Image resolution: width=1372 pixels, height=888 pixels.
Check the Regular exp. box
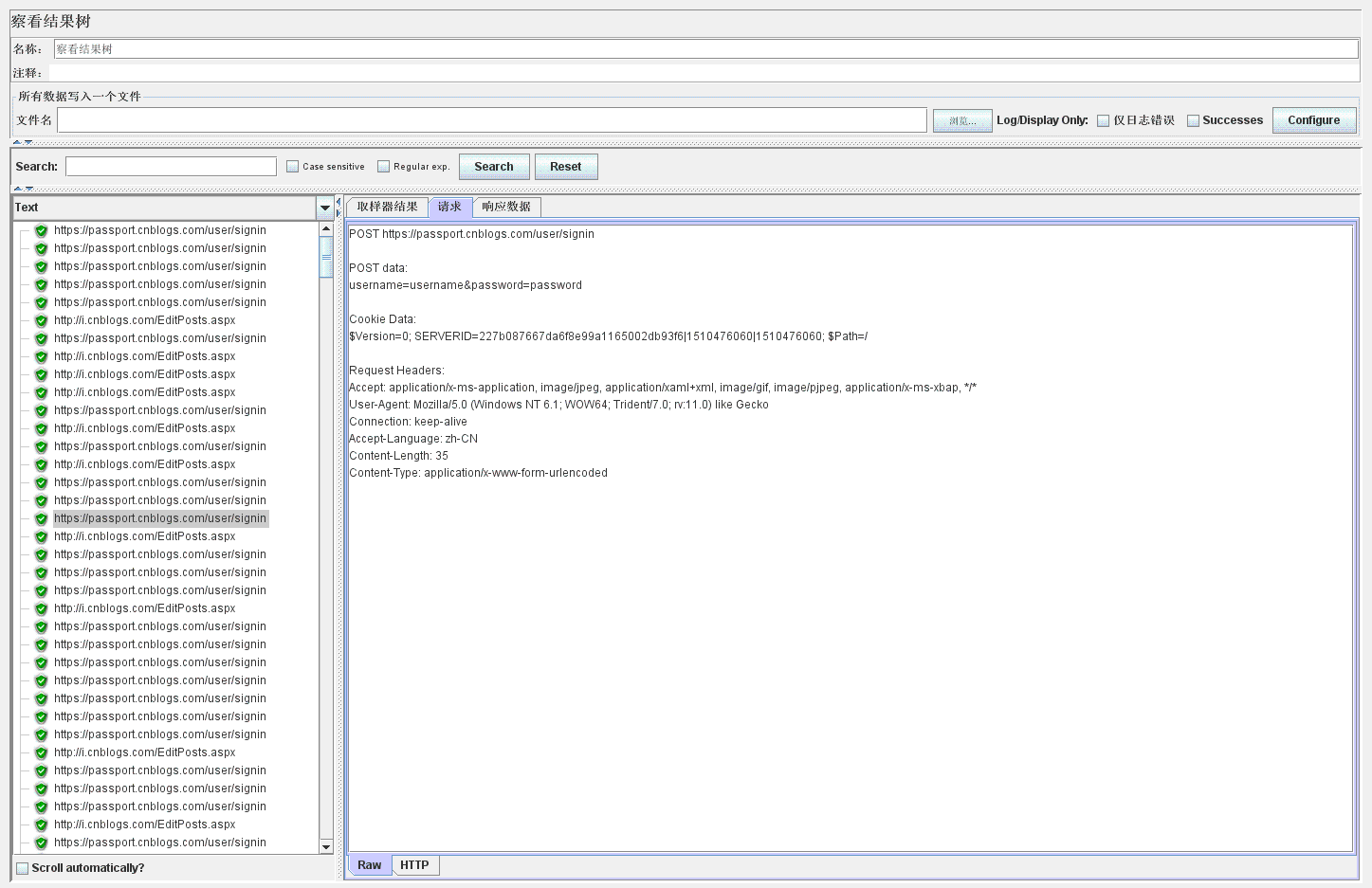click(383, 167)
